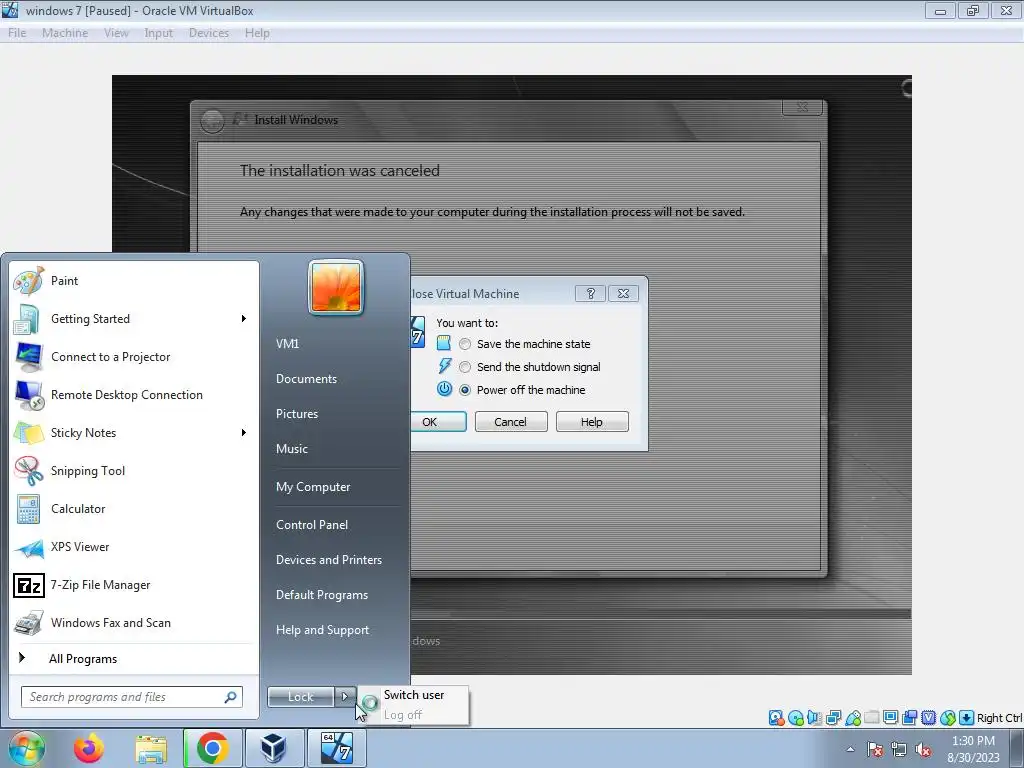Click the hard disk activity status icon
This screenshot has width=1024, height=768.
pyautogui.click(x=776, y=718)
